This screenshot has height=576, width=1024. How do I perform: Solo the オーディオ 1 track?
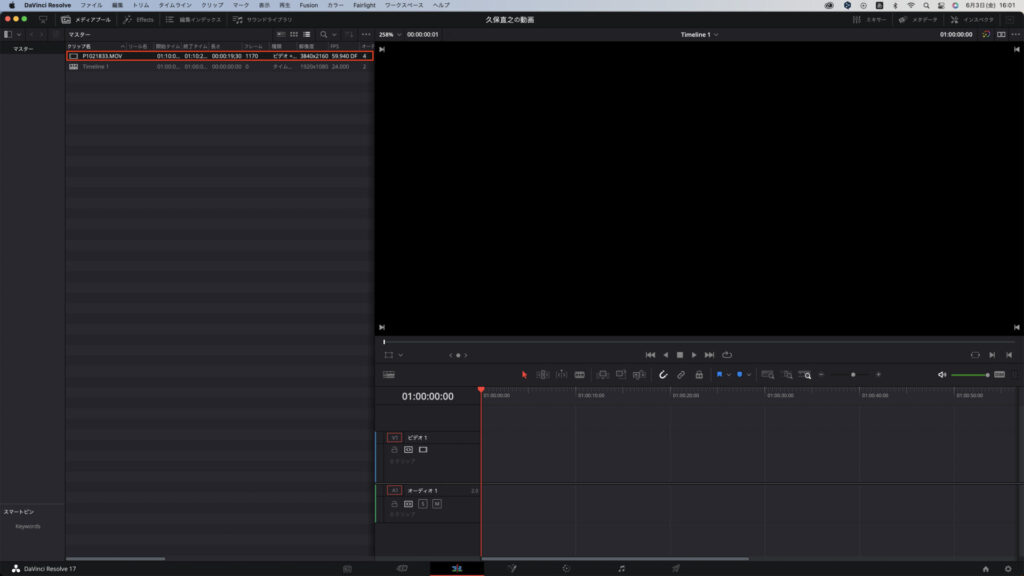tap(423, 504)
